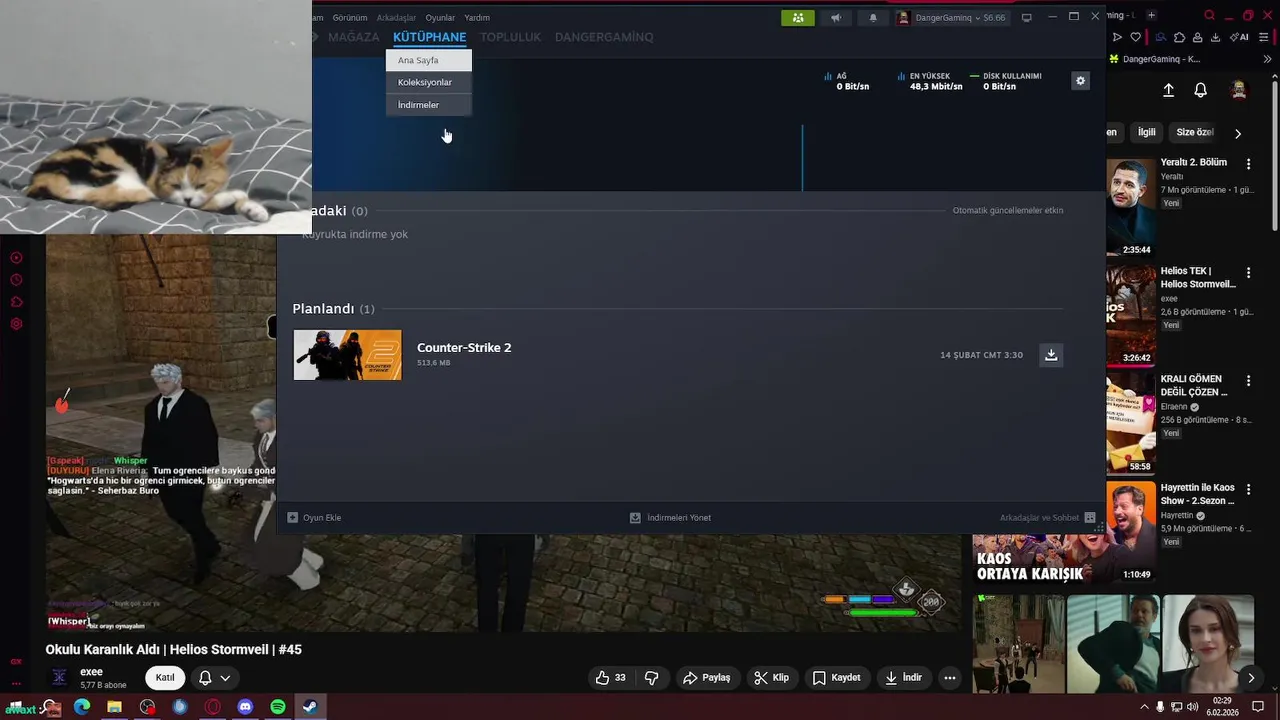Open browser AI assistant button
This screenshot has width=1280, height=720.
coord(1239,37)
